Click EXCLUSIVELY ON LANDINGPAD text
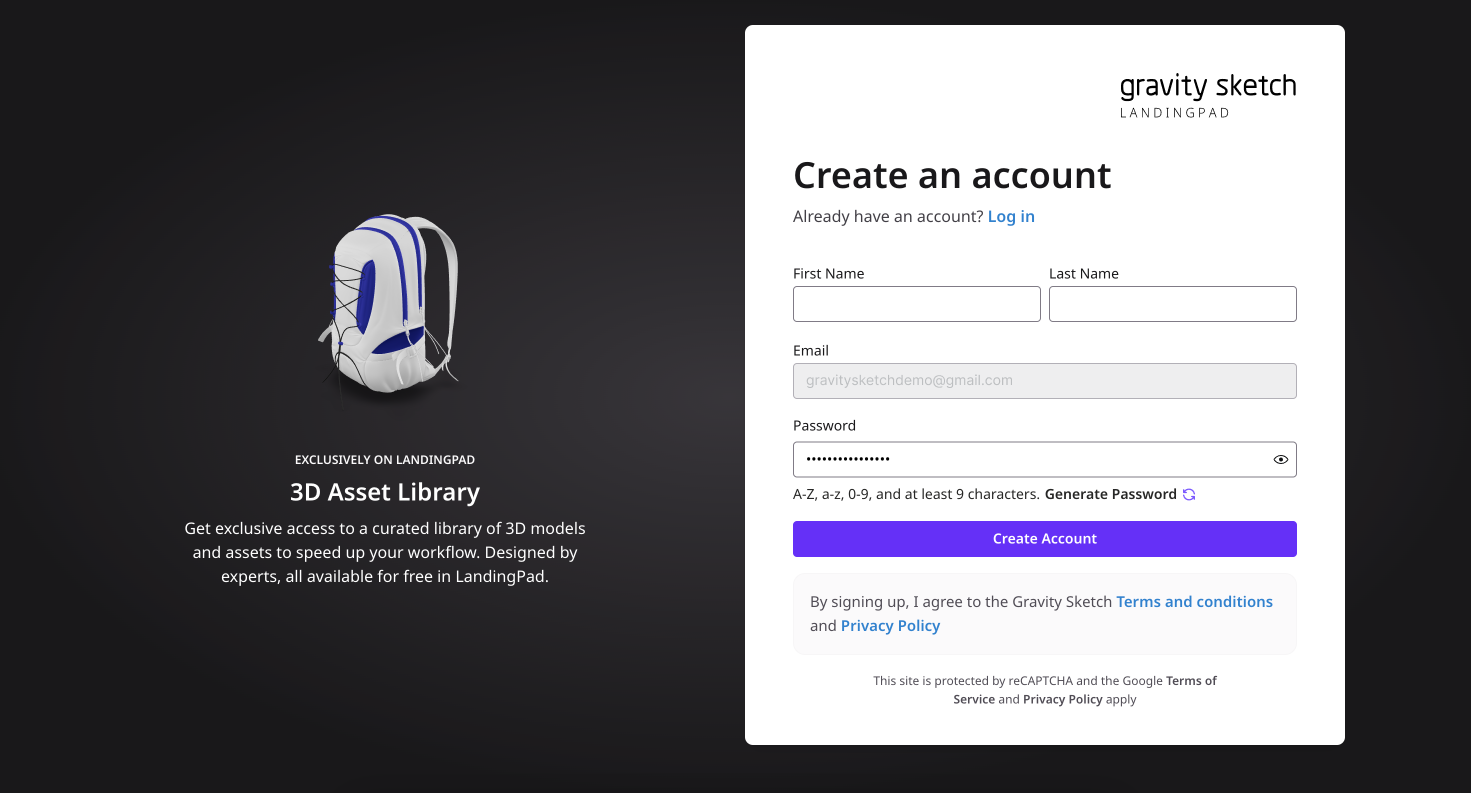Screen dimensions: 1471x793 385,460
